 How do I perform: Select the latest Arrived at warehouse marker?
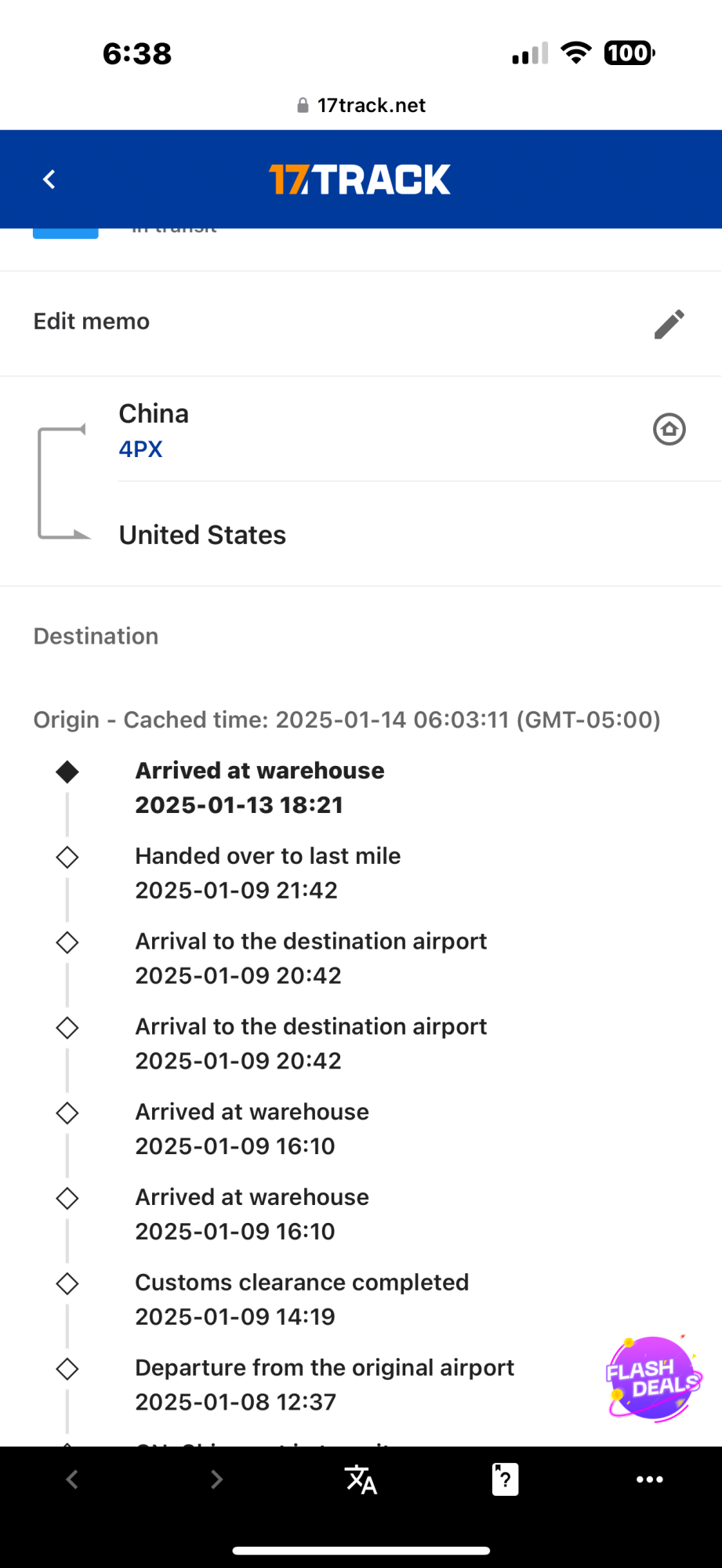coord(67,772)
